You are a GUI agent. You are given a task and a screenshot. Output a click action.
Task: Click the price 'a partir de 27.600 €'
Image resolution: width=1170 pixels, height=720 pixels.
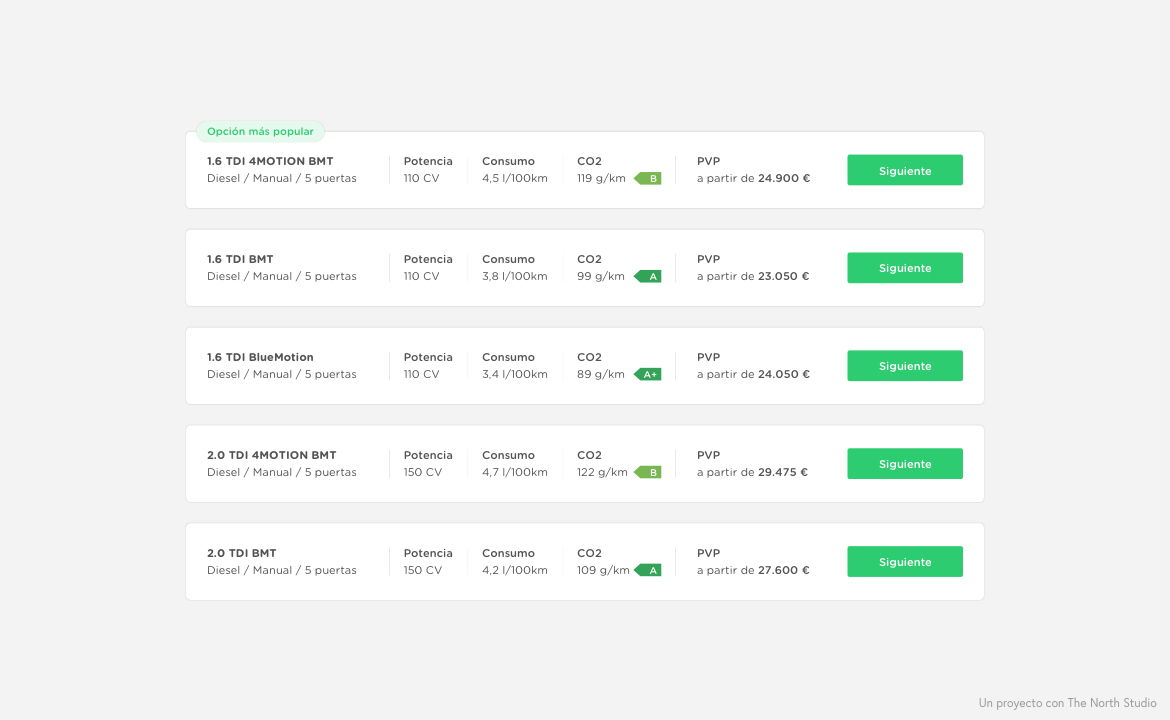pos(753,570)
